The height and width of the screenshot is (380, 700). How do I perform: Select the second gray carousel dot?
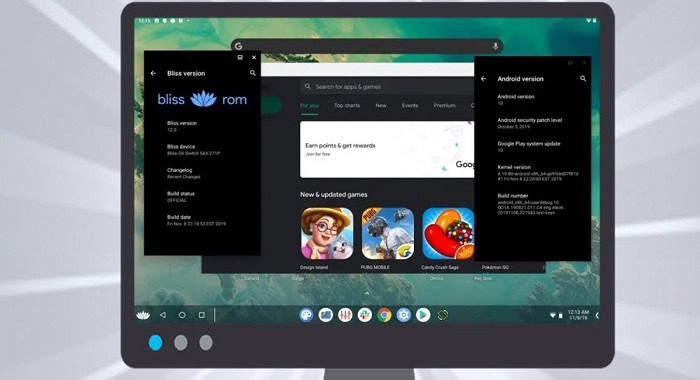tap(206, 343)
